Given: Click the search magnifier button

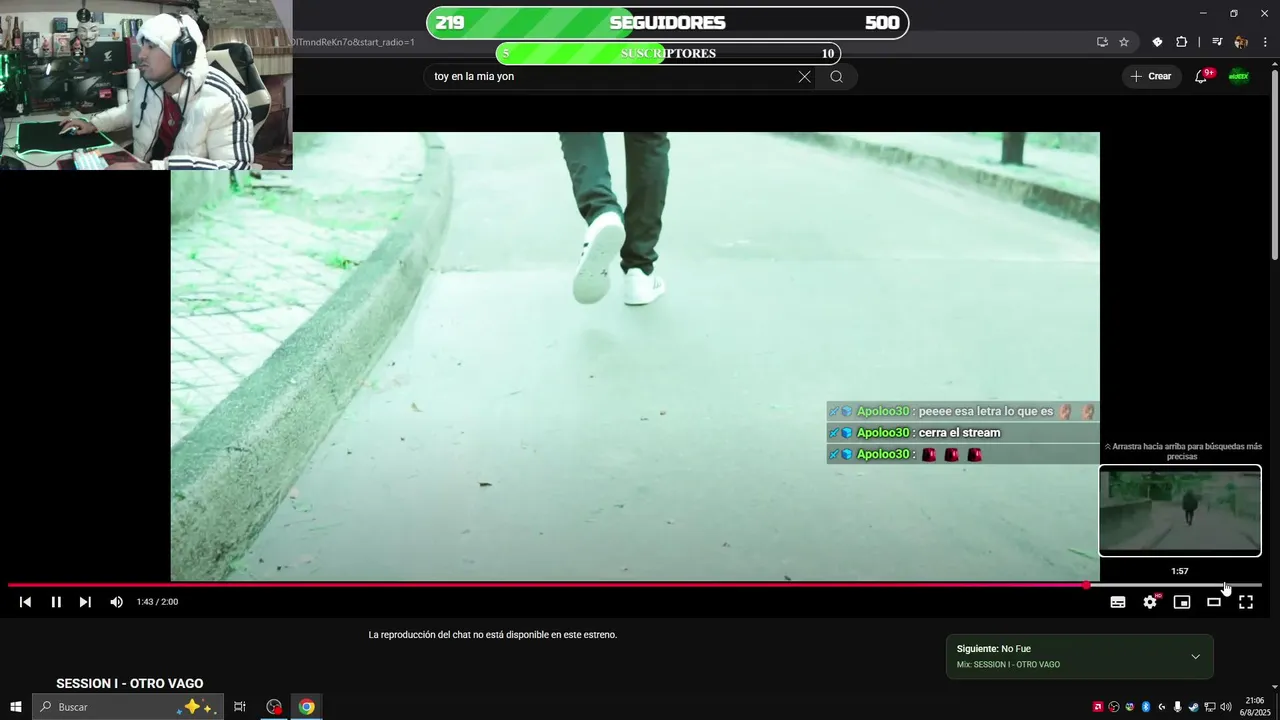Looking at the screenshot, I should [837, 76].
